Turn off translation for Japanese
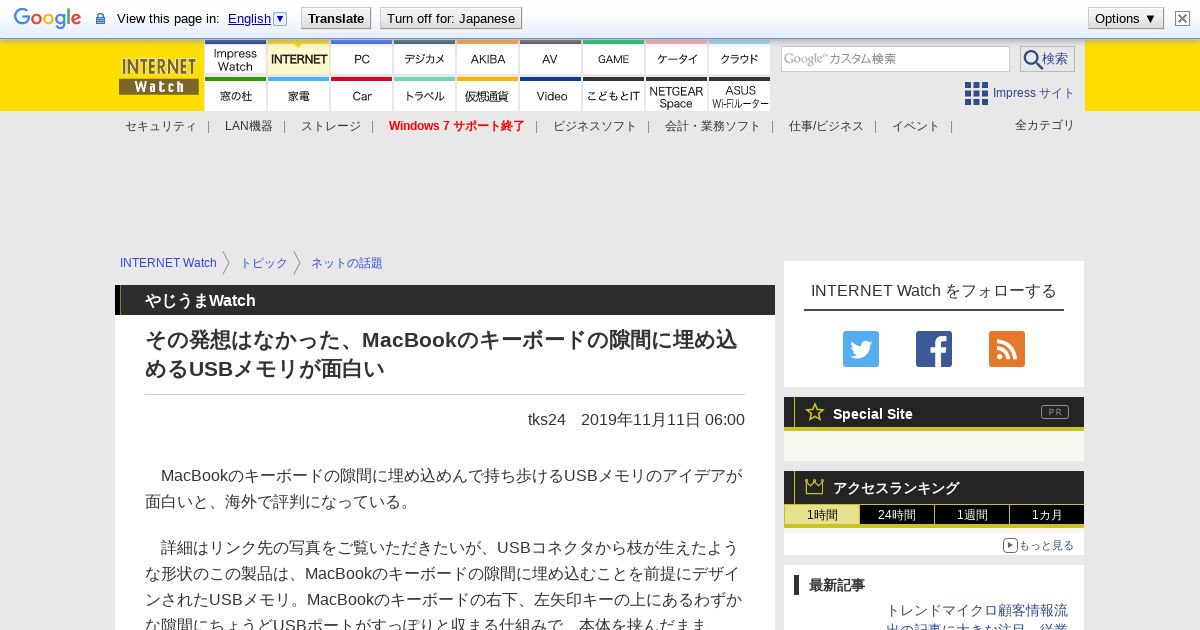 click(x=451, y=18)
